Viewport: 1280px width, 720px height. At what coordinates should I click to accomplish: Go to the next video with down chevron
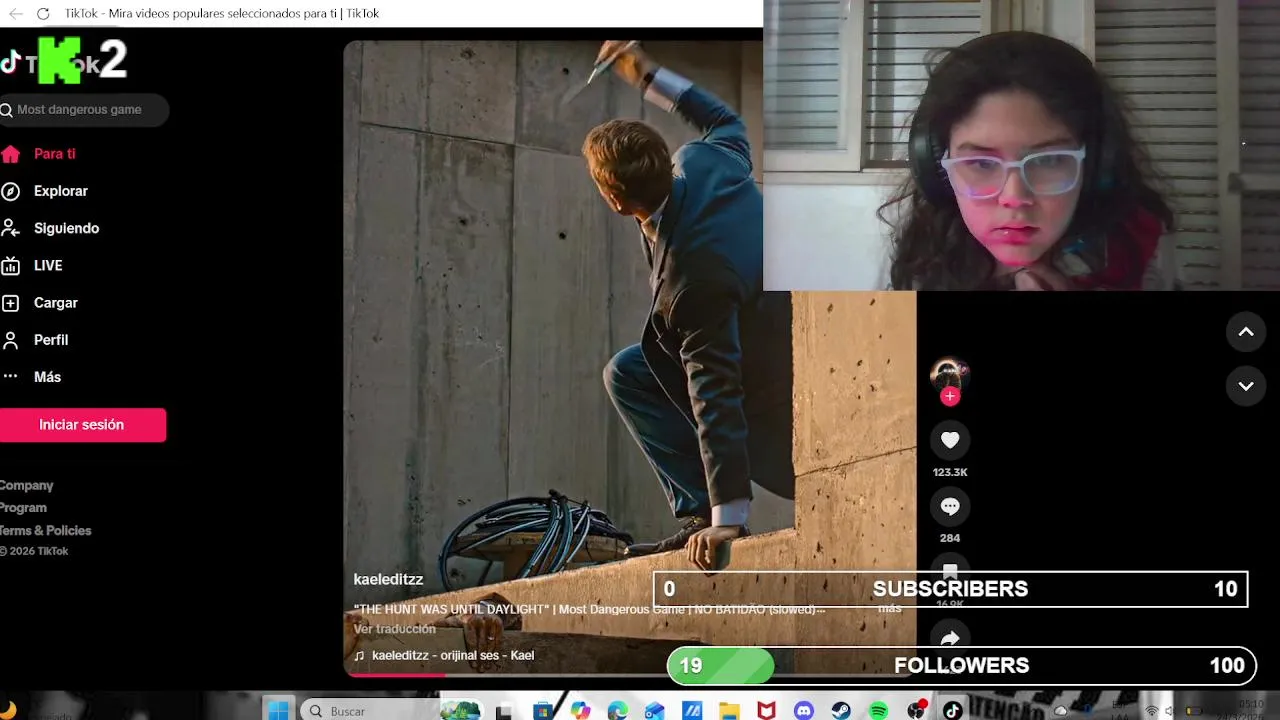click(1246, 386)
